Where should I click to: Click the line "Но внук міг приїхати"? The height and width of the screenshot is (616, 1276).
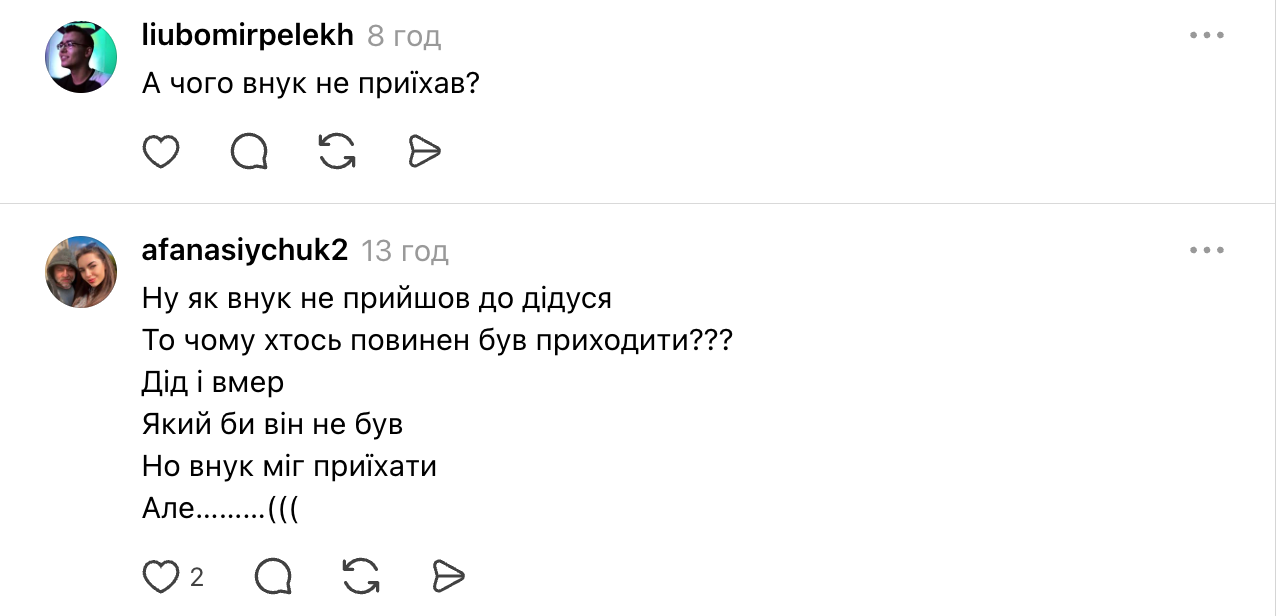(289, 467)
